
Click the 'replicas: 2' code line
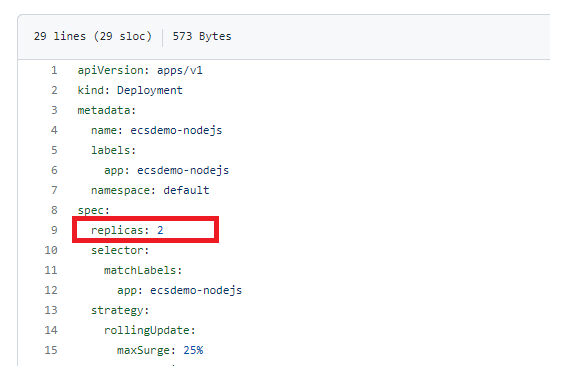(127, 230)
